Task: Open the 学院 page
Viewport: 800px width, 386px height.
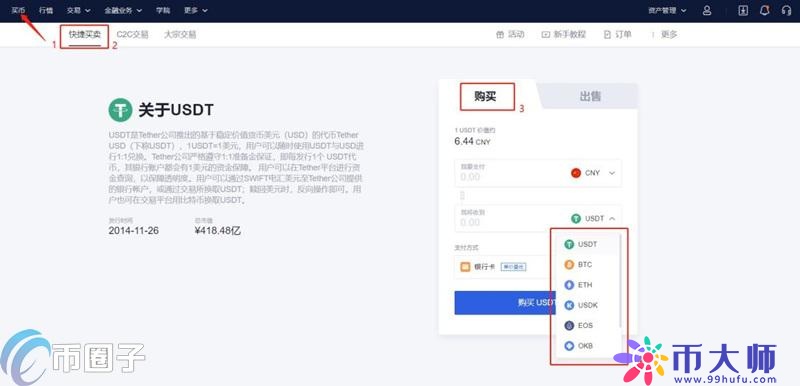Action: (163, 10)
